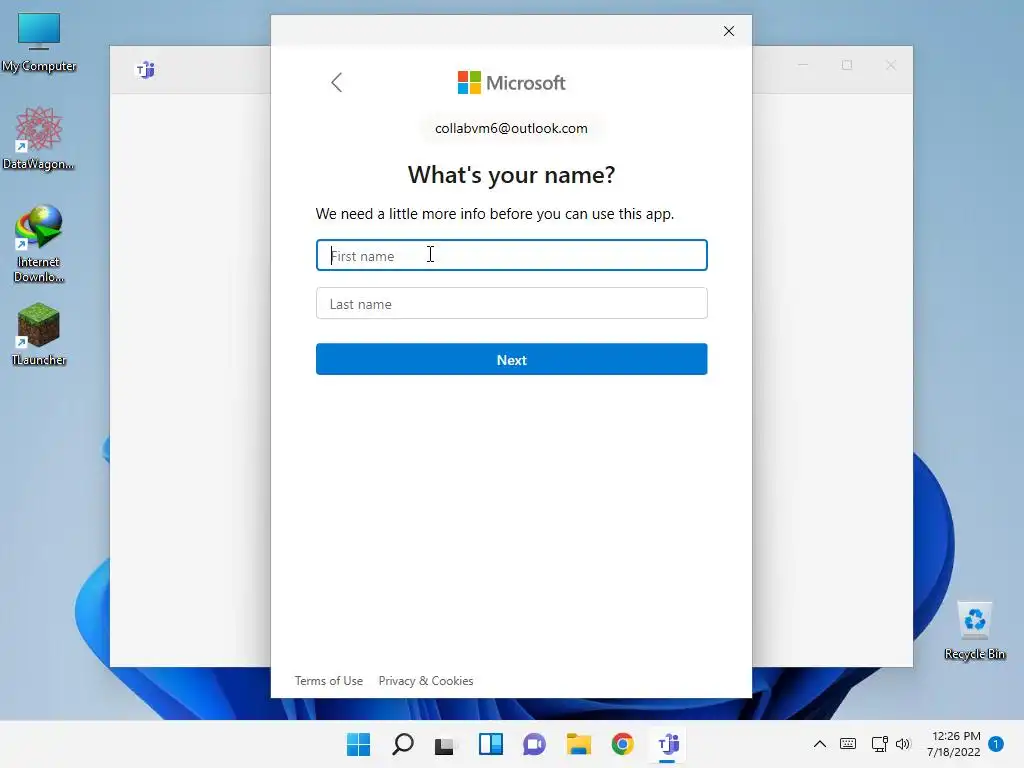Click touch keyboard tray icon
The width and height of the screenshot is (1024, 768).
click(848, 744)
